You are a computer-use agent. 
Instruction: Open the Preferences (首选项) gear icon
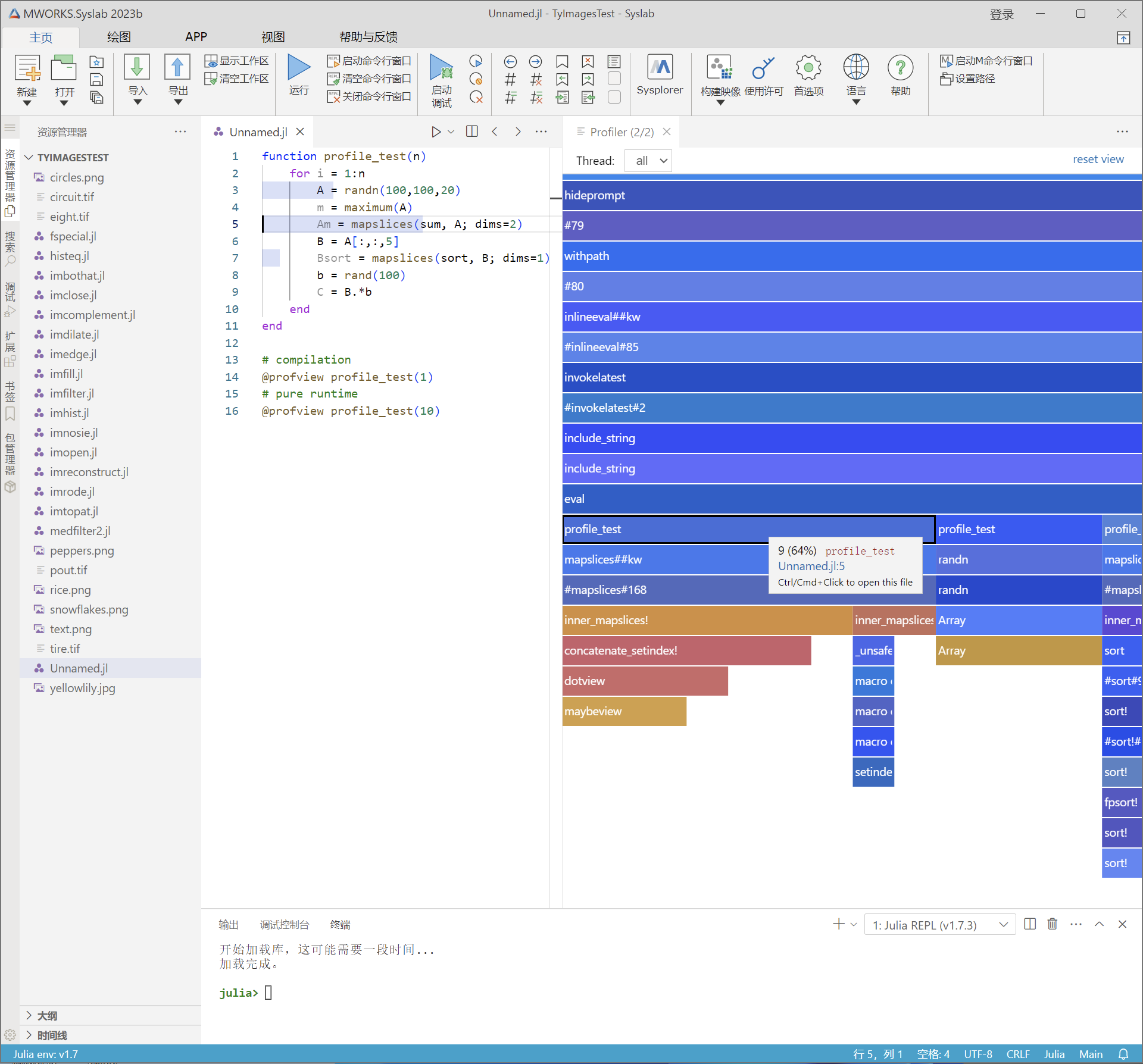tap(808, 67)
